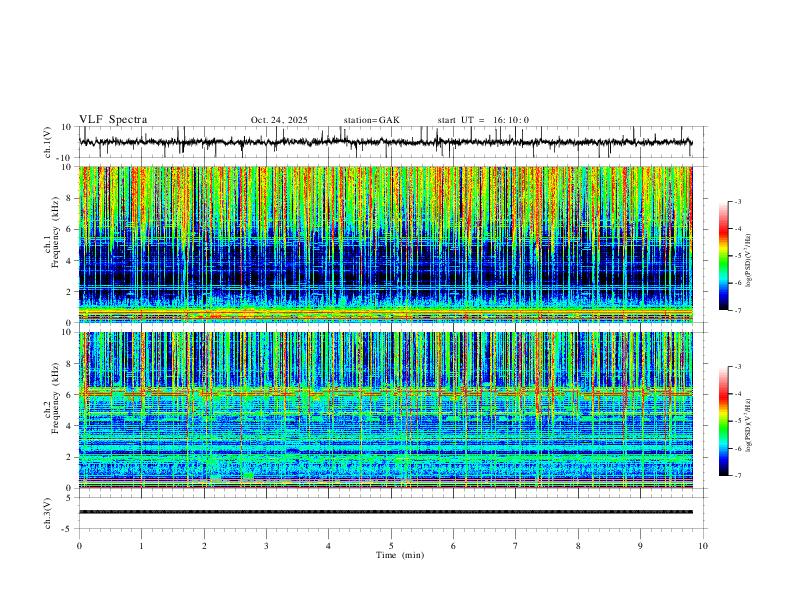Click the 5 minute tick label on time axis
This screenshot has width=792, height=612.
391,546
